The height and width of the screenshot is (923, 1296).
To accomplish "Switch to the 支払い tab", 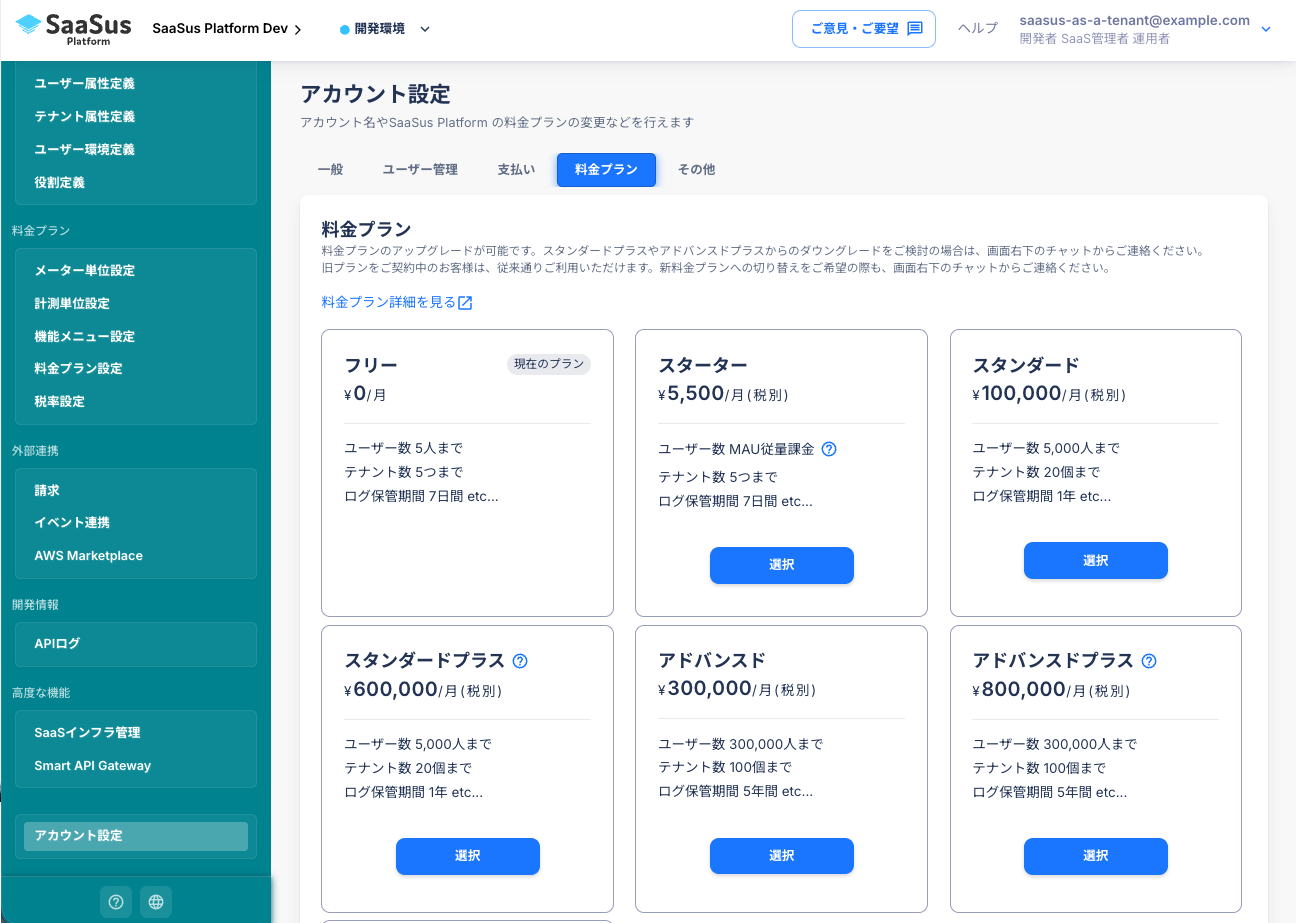I will (x=516, y=170).
